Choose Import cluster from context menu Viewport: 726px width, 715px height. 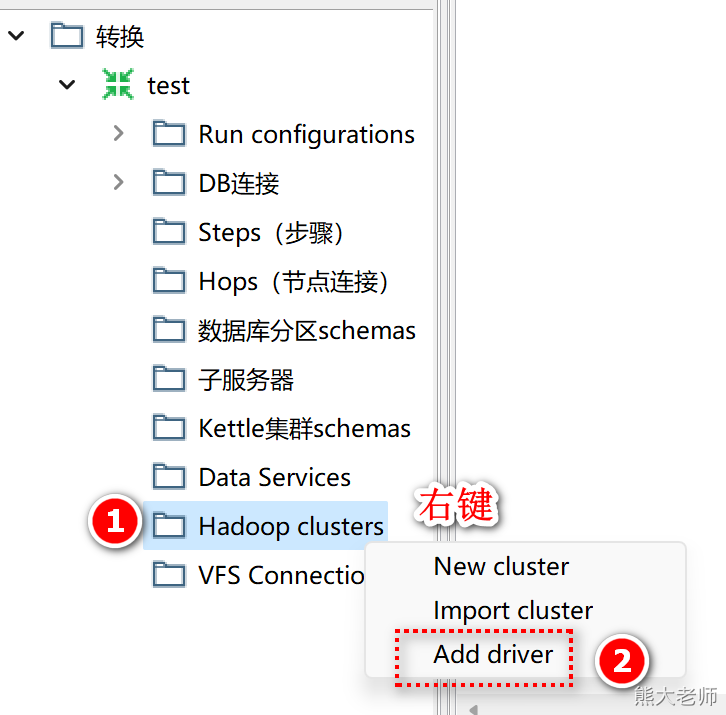(513, 610)
